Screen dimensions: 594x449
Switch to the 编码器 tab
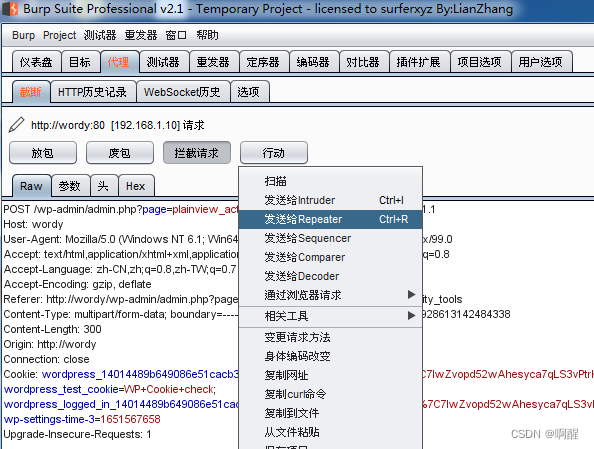pos(314,62)
